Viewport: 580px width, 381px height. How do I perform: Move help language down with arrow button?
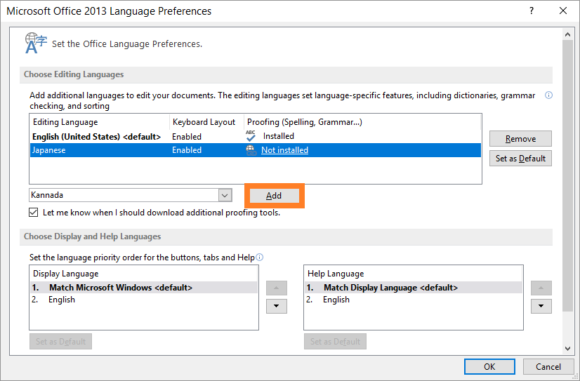[x=541, y=306]
